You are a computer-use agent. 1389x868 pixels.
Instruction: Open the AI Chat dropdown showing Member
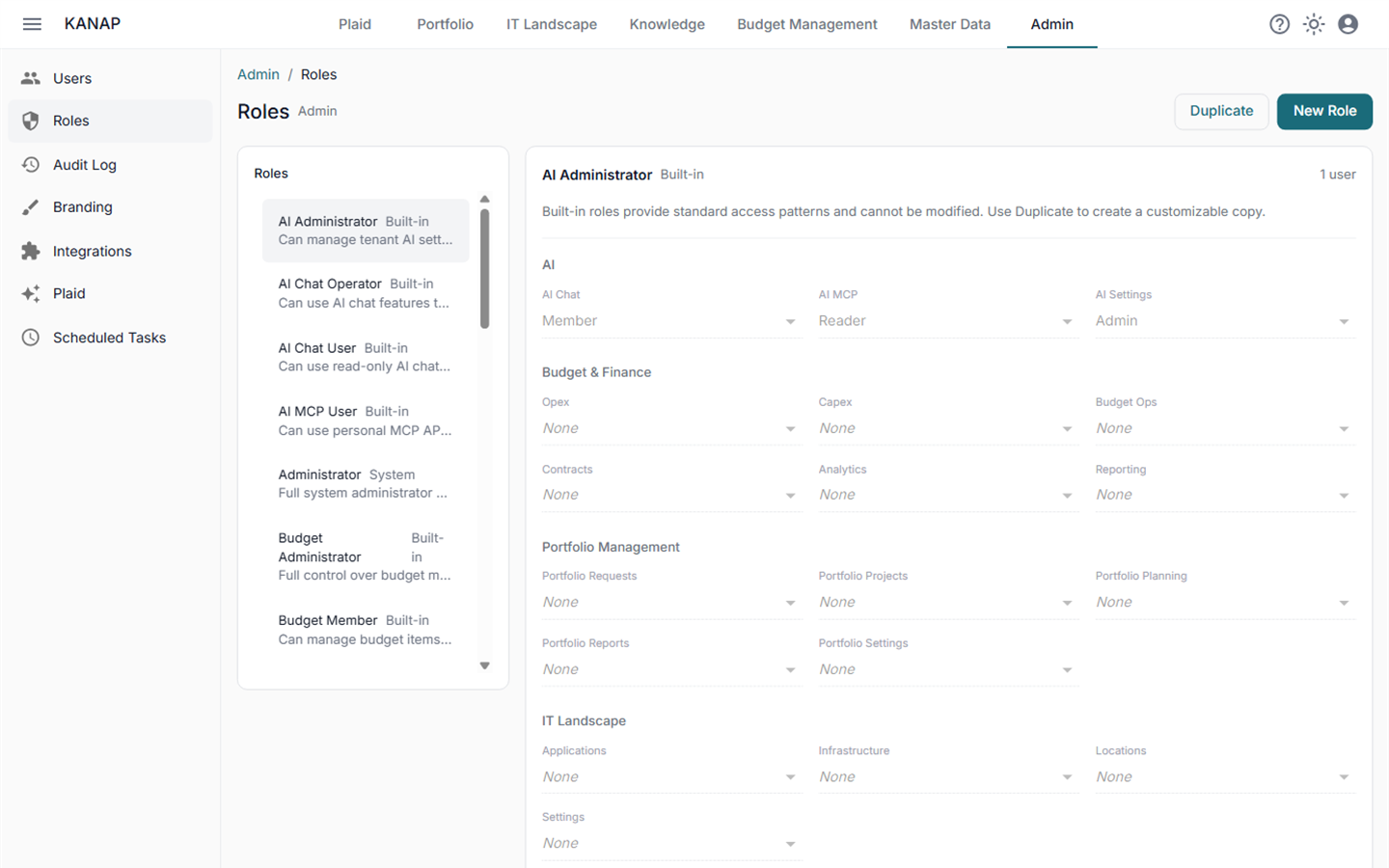tap(671, 321)
